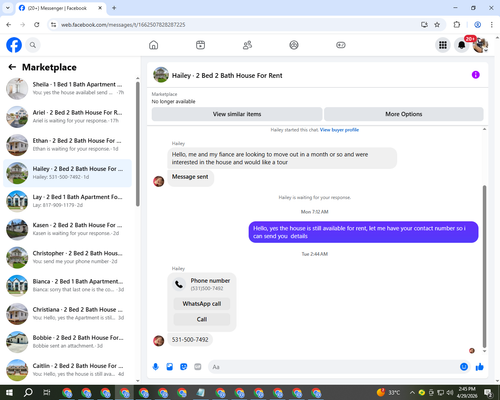Choose a sticker icon in composer

click(184, 367)
